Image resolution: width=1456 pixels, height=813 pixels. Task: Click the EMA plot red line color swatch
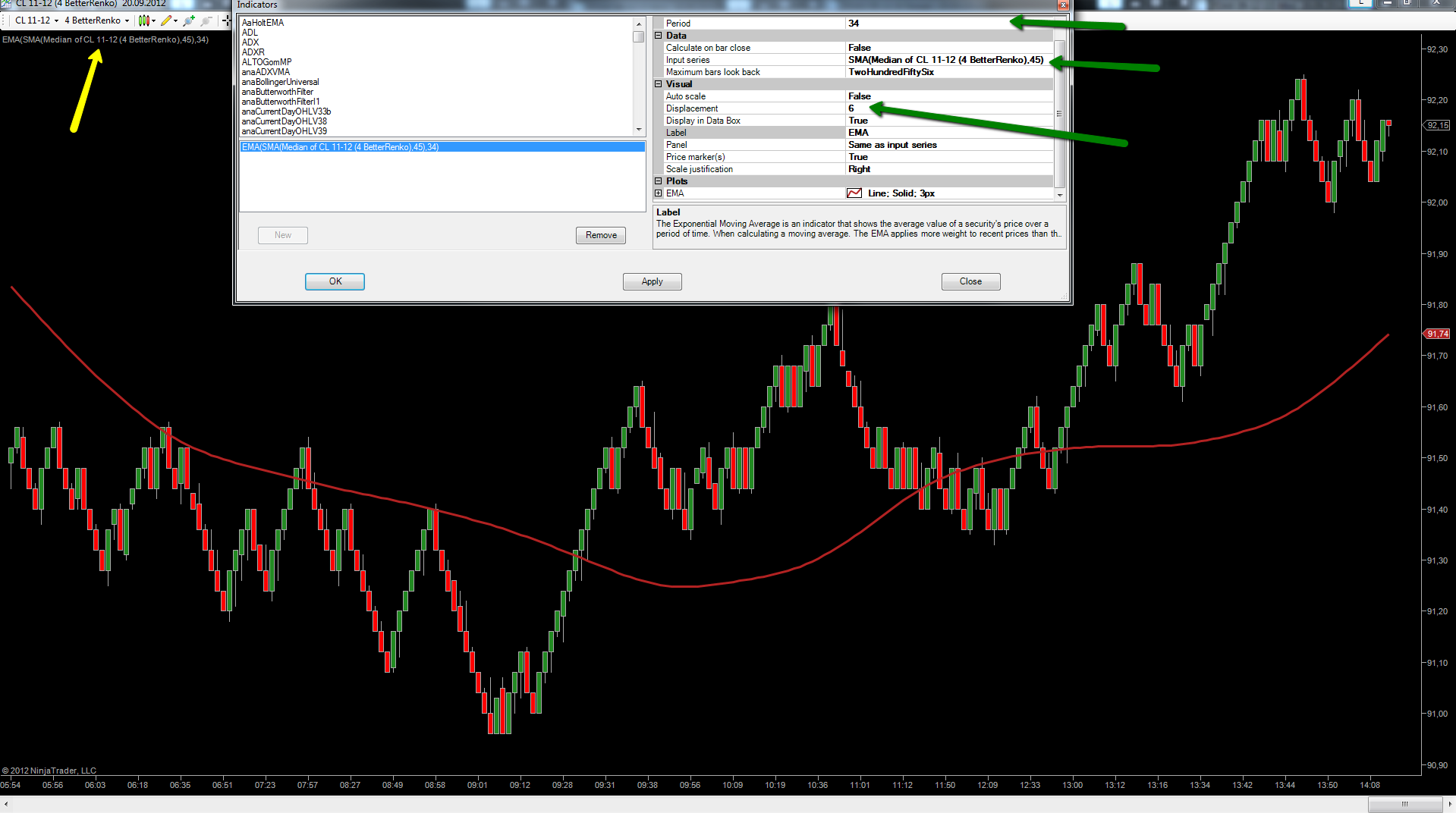coord(854,193)
